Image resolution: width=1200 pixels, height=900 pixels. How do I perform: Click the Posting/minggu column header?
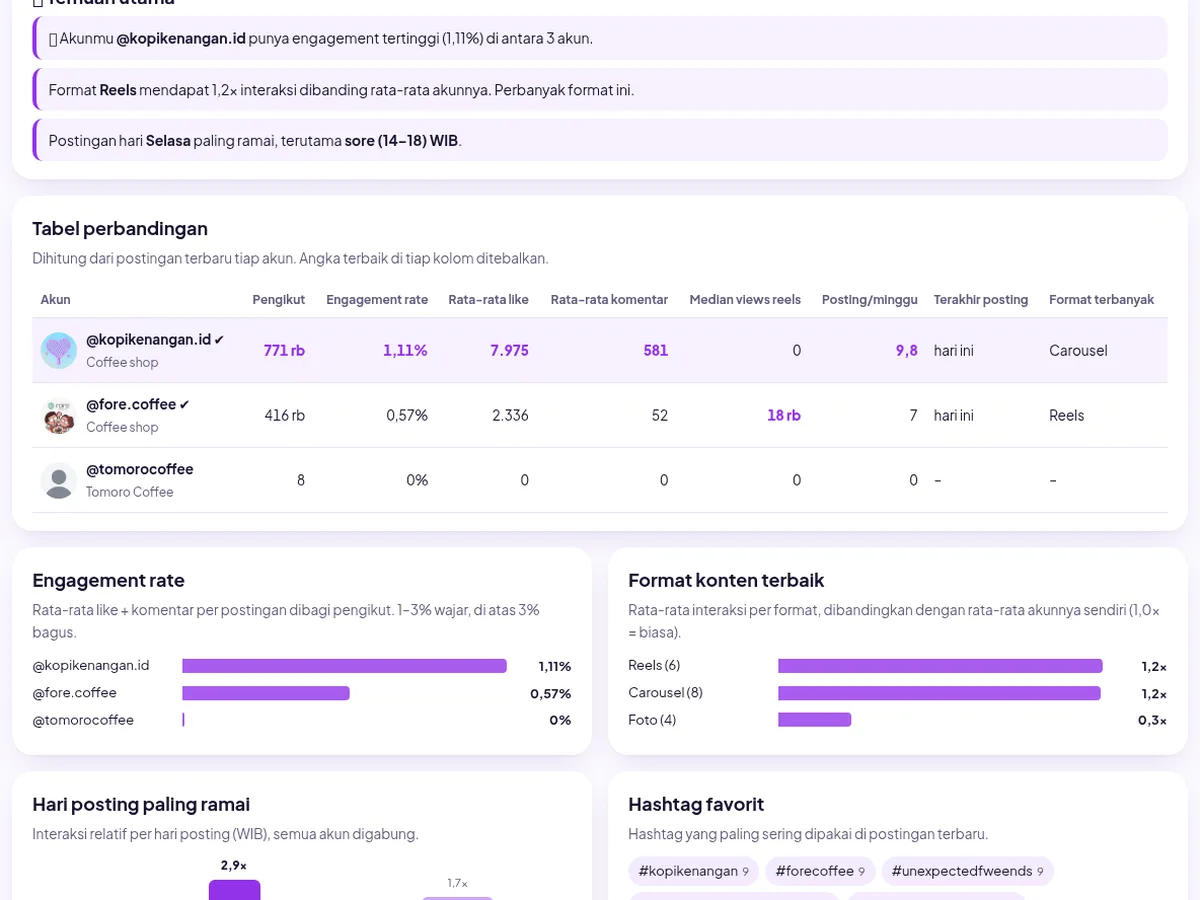point(870,300)
